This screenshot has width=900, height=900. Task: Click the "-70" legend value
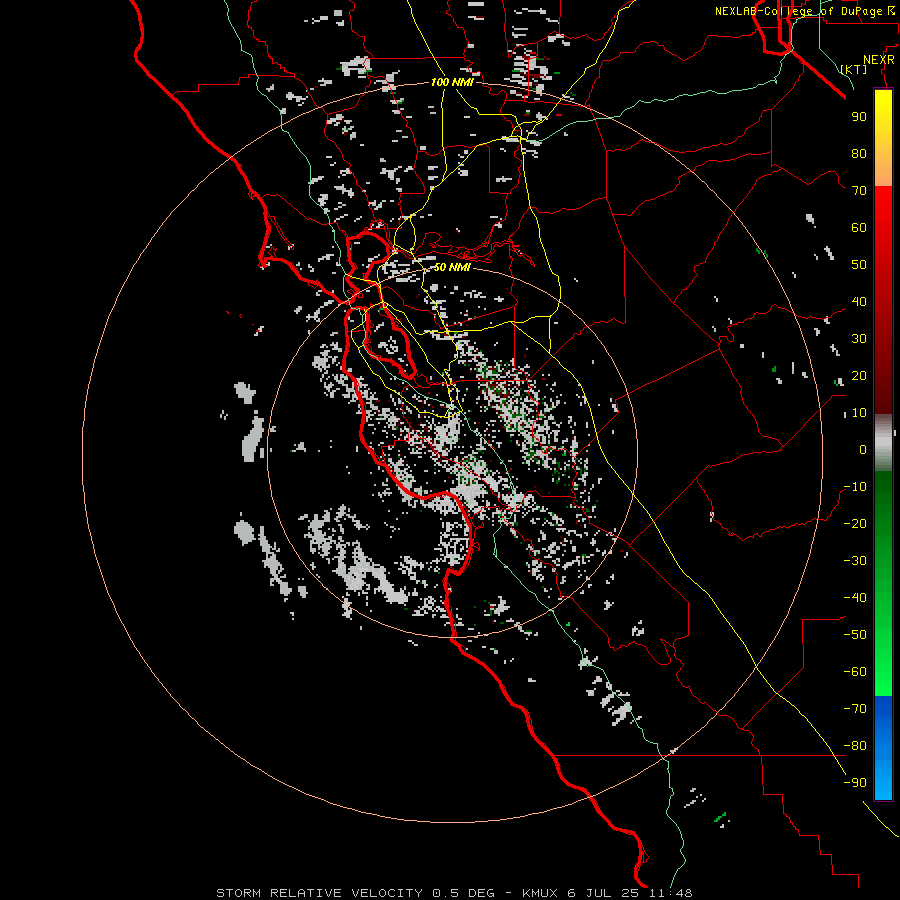(855, 709)
